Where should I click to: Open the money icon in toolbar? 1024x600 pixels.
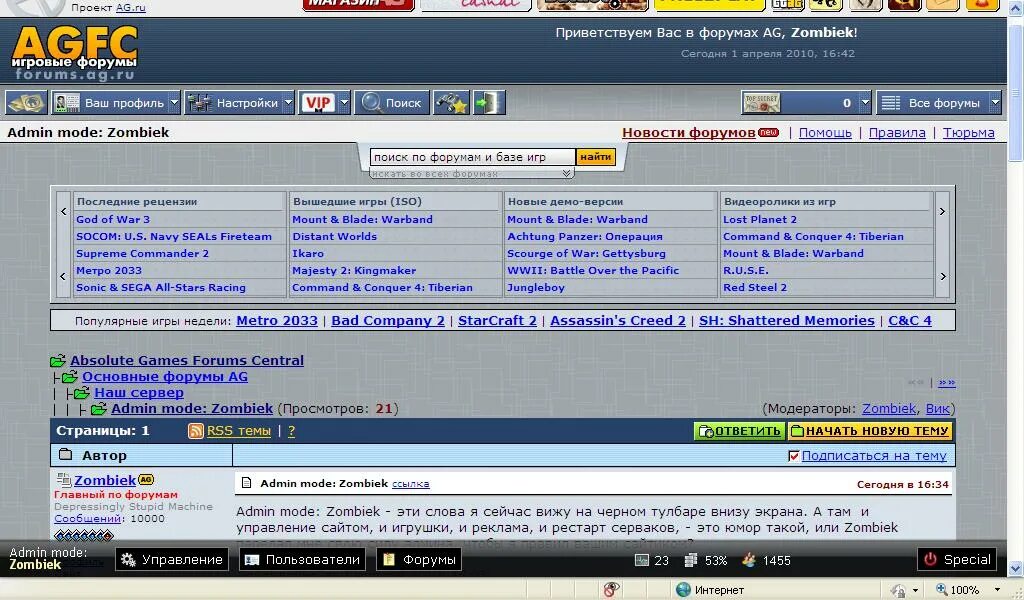[x=26, y=103]
